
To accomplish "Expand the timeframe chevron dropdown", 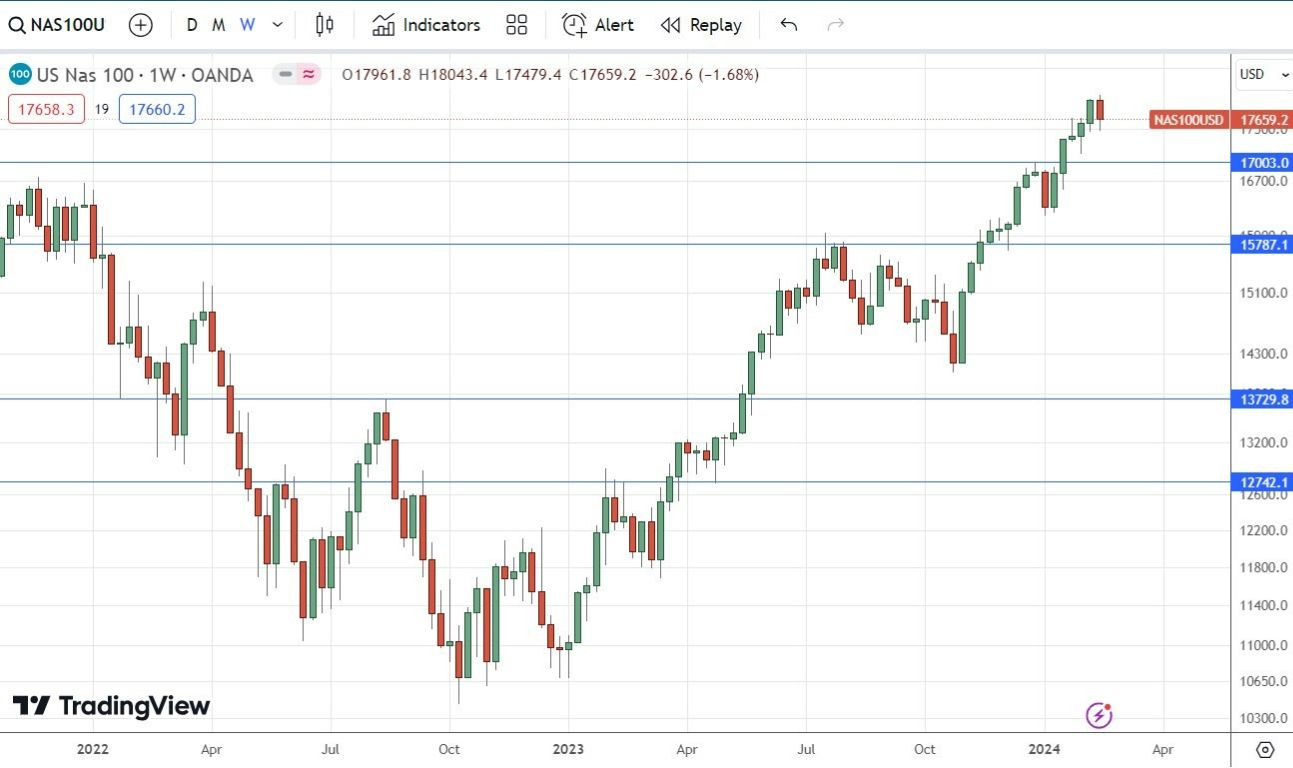I will [277, 24].
